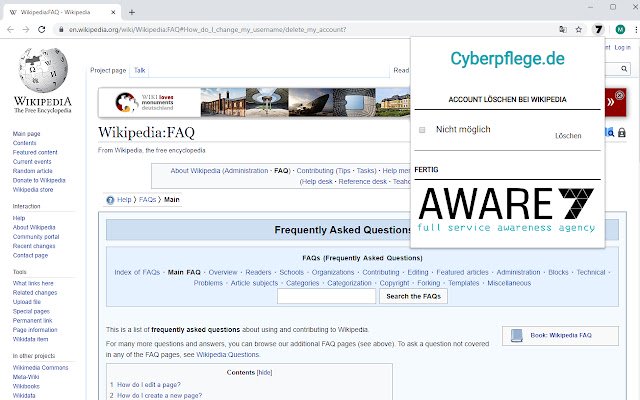
Task: Open Upload file link
Action: [27, 302]
